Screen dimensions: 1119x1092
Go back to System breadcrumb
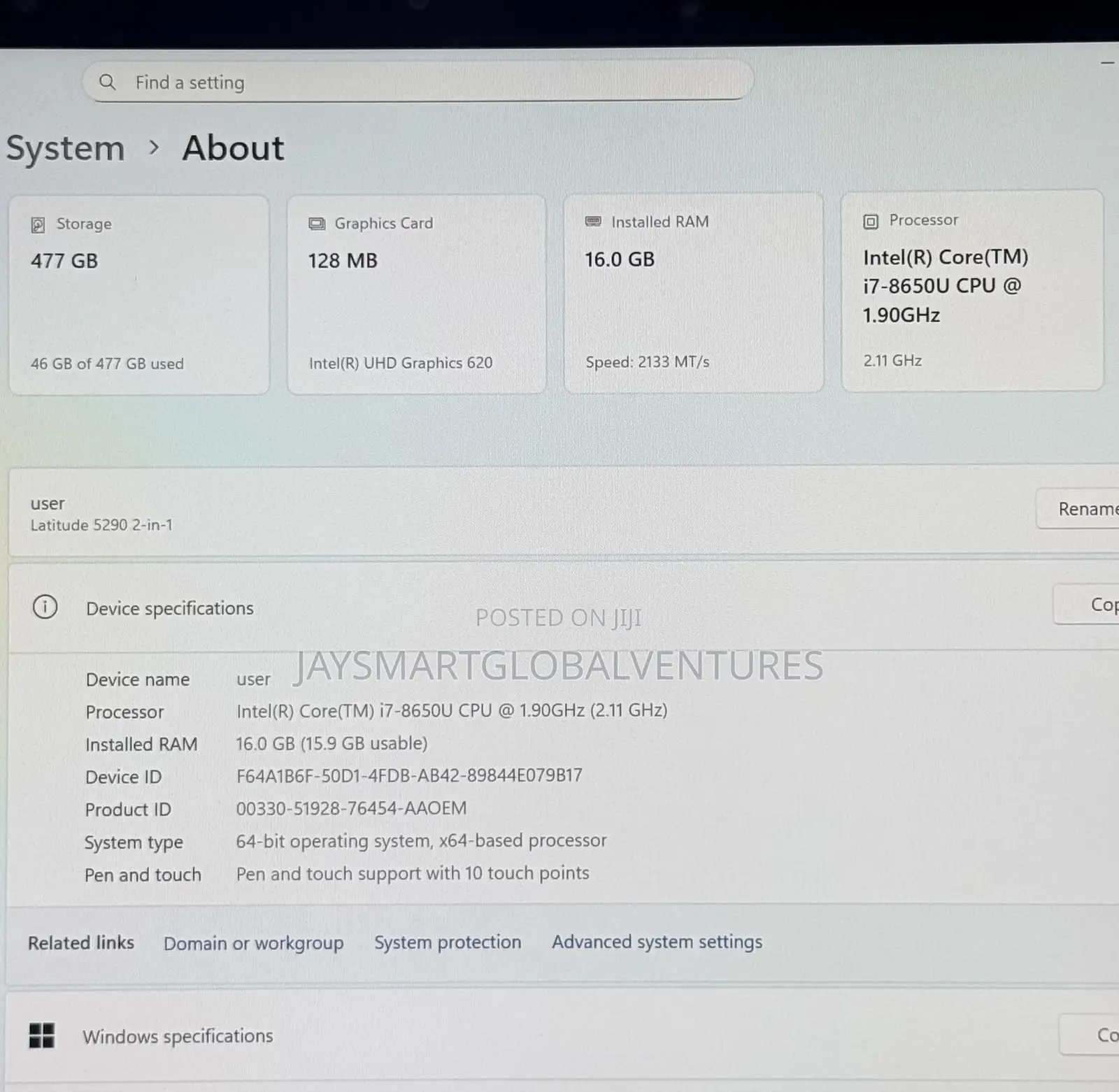(65, 148)
